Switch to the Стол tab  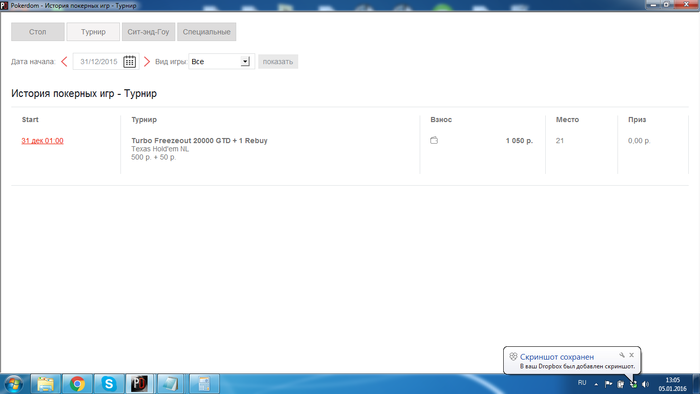[x=38, y=32]
